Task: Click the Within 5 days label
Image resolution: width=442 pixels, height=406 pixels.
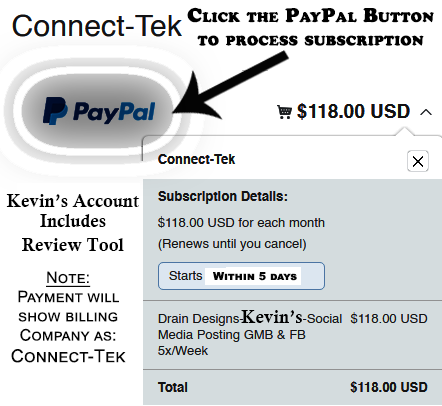Action: point(255,276)
